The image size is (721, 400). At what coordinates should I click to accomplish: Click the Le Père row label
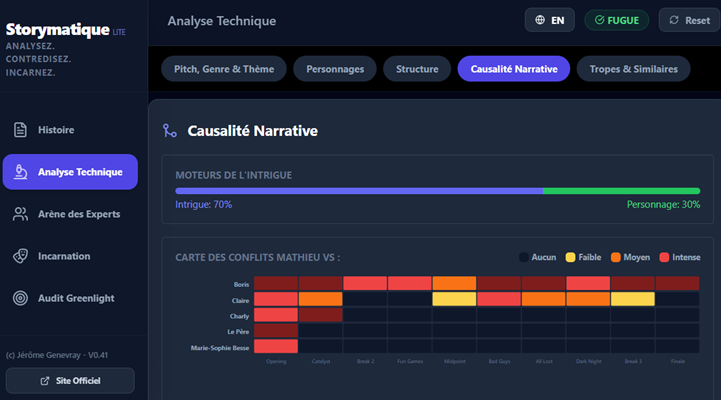pyautogui.click(x=238, y=332)
